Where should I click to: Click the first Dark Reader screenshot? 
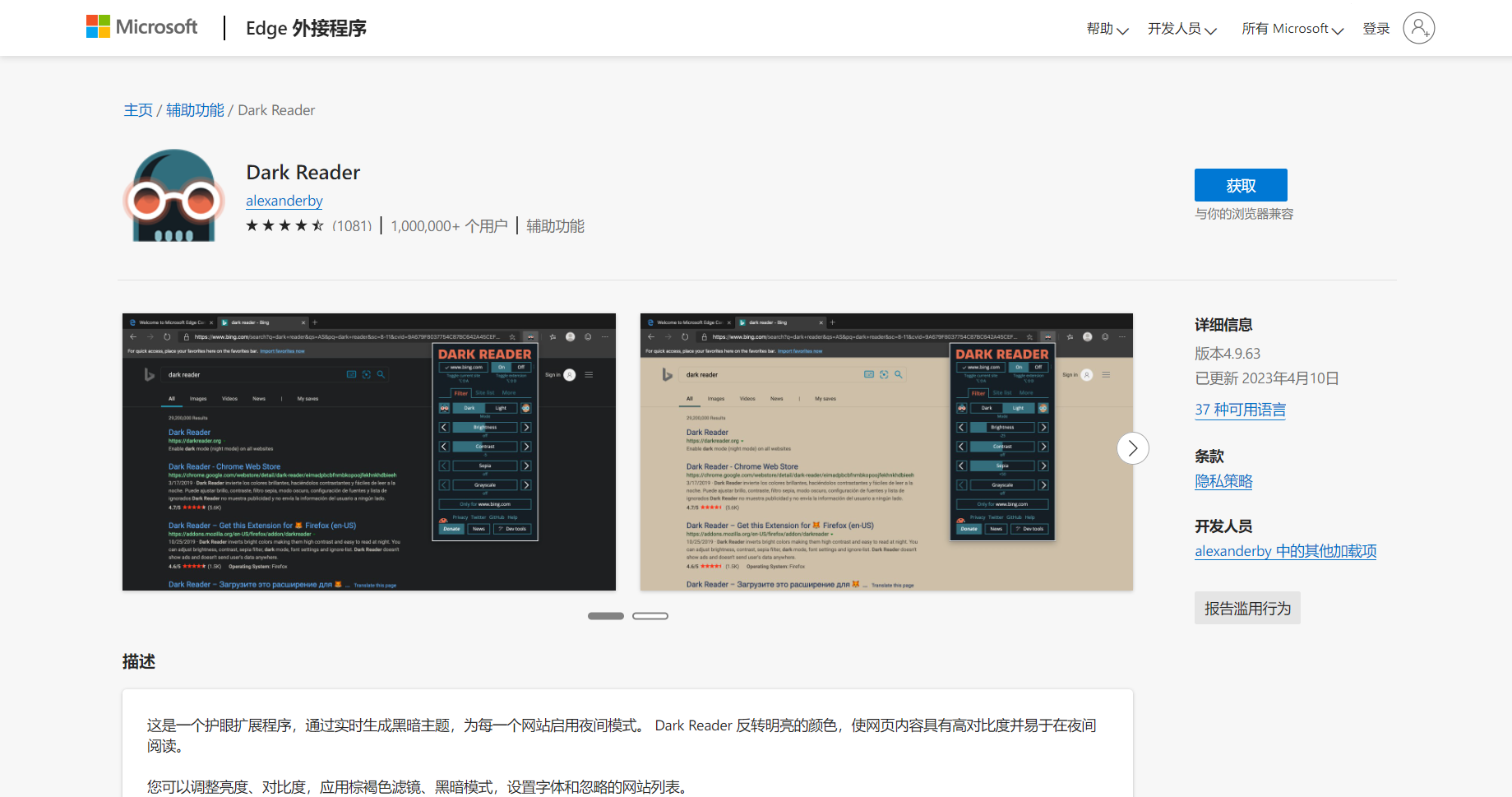point(368,452)
